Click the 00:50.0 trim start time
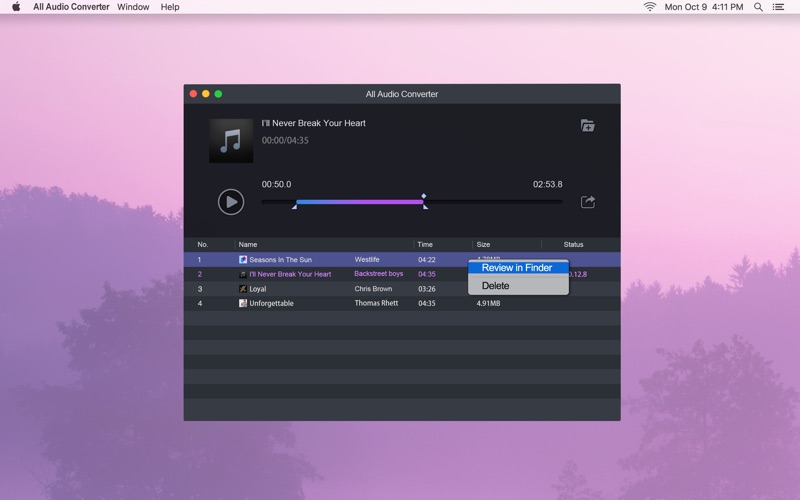The image size is (800, 500). click(277, 184)
